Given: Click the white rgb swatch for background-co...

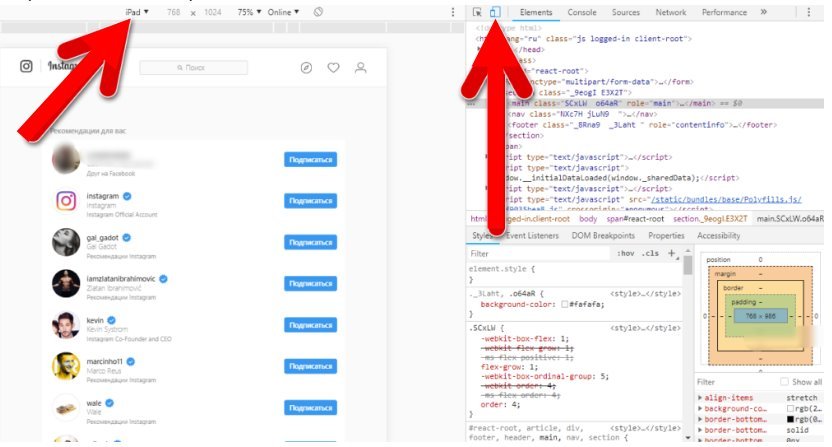Looking at the screenshot, I should [x=790, y=409].
